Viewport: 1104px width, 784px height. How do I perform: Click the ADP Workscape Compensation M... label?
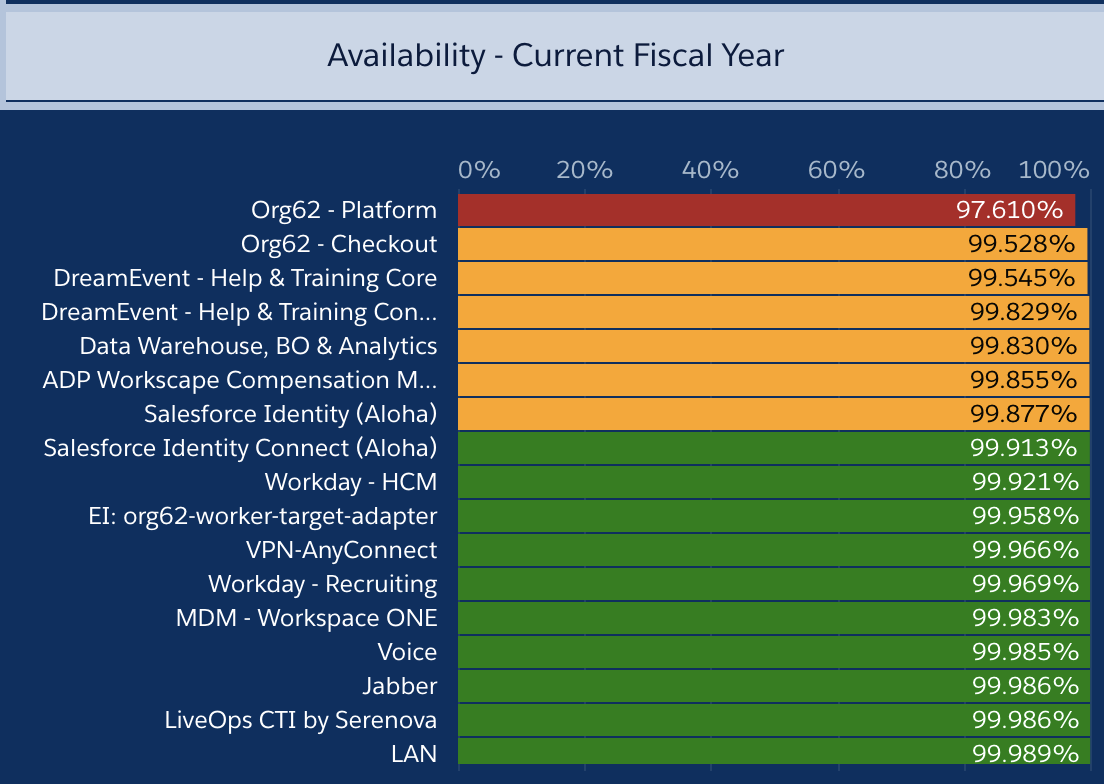239,380
